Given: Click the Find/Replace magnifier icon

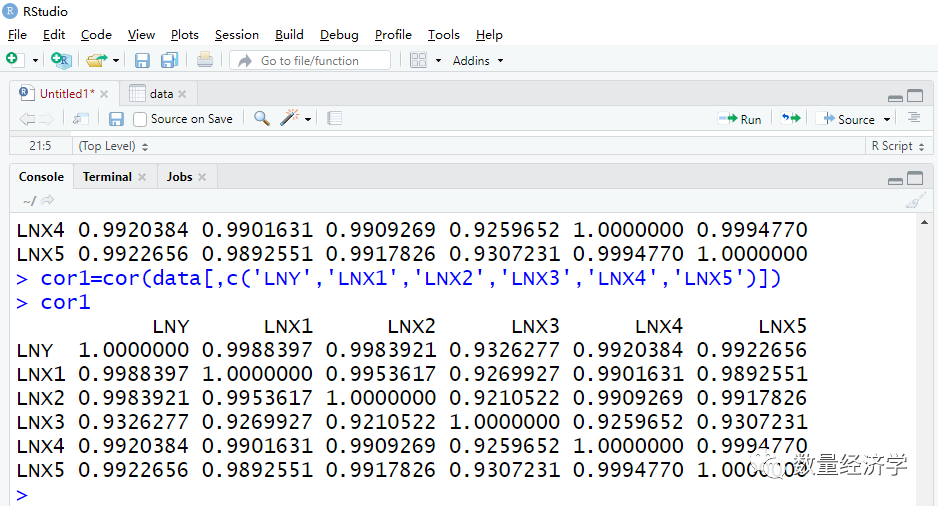Looking at the screenshot, I should pos(261,118).
